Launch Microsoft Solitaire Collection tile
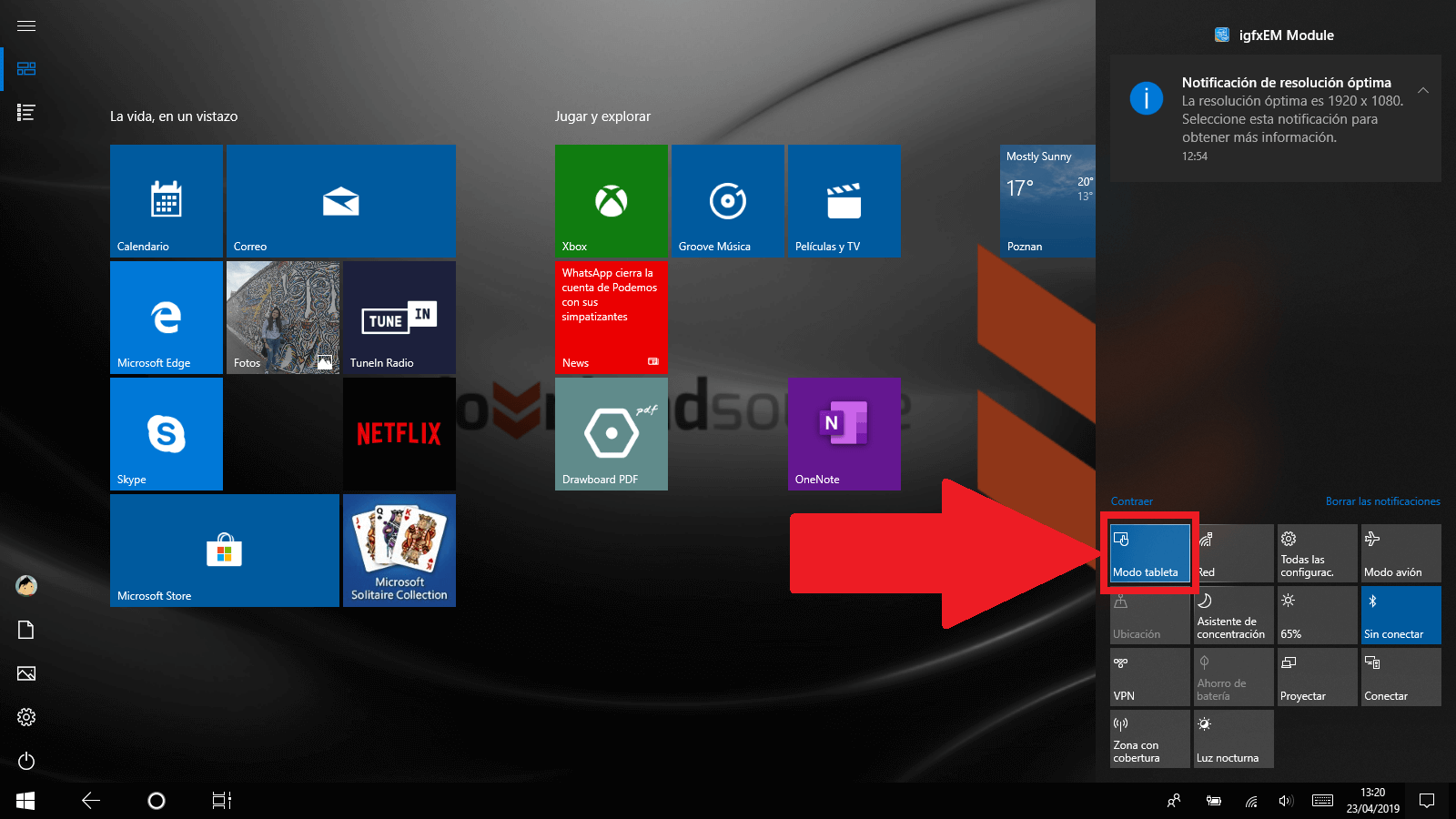The height and width of the screenshot is (819, 1456). tap(399, 551)
